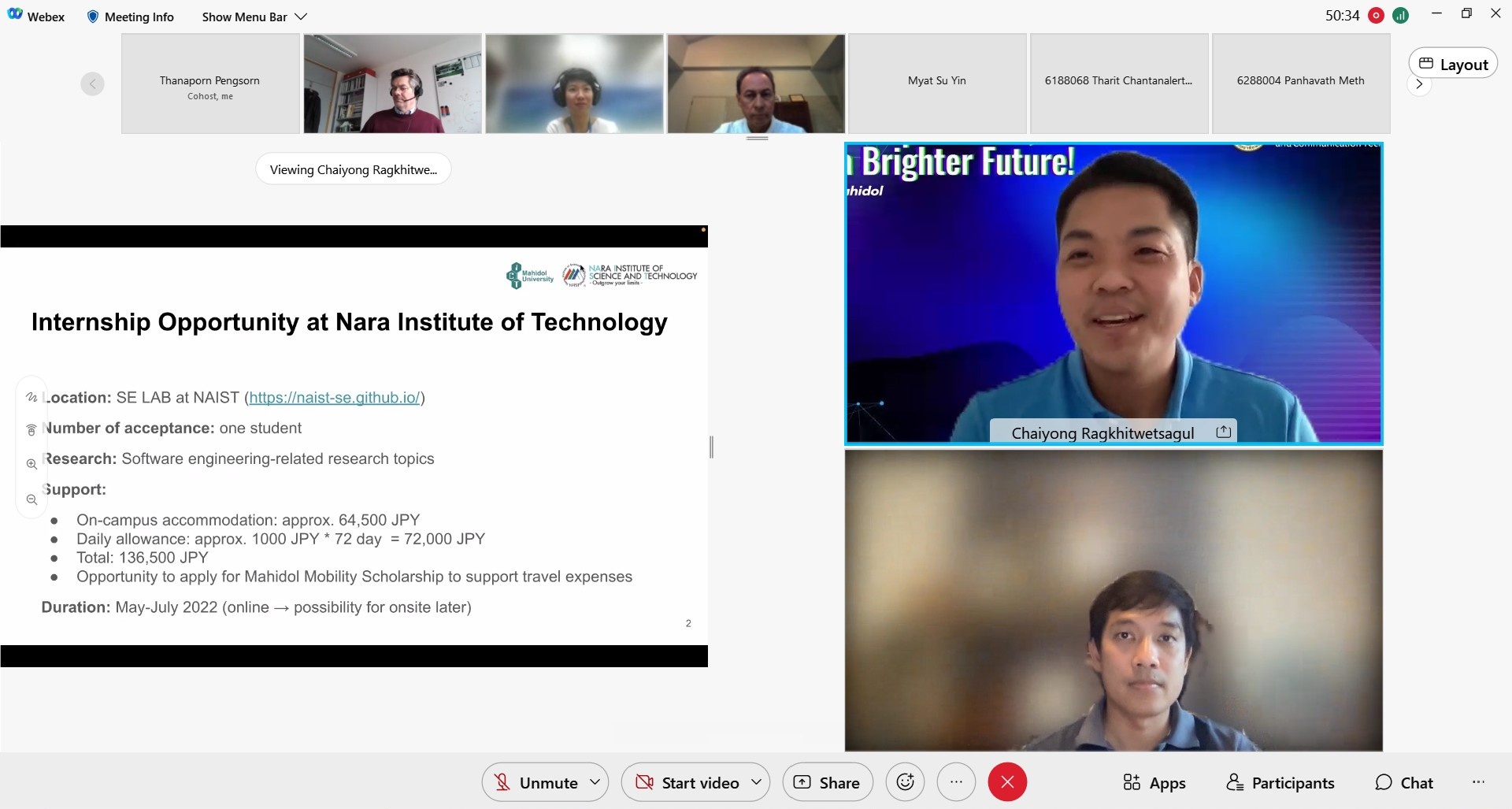Click the zoom out magnifier icon

[31, 500]
